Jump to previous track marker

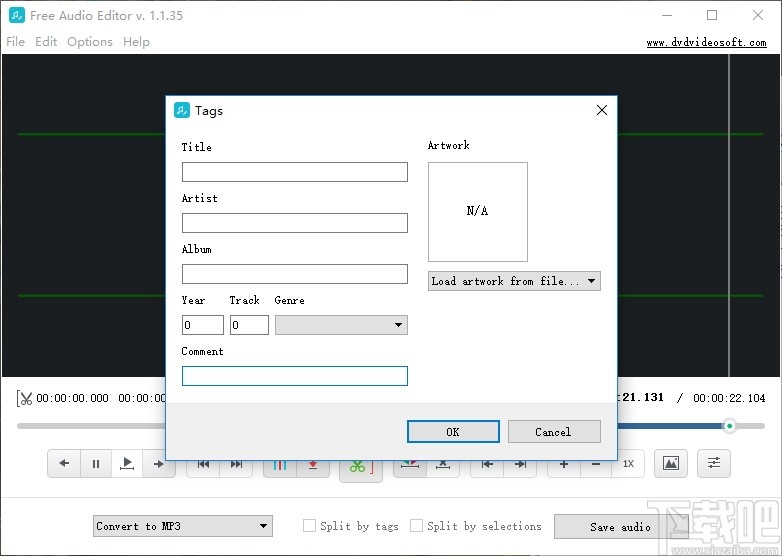203,465
